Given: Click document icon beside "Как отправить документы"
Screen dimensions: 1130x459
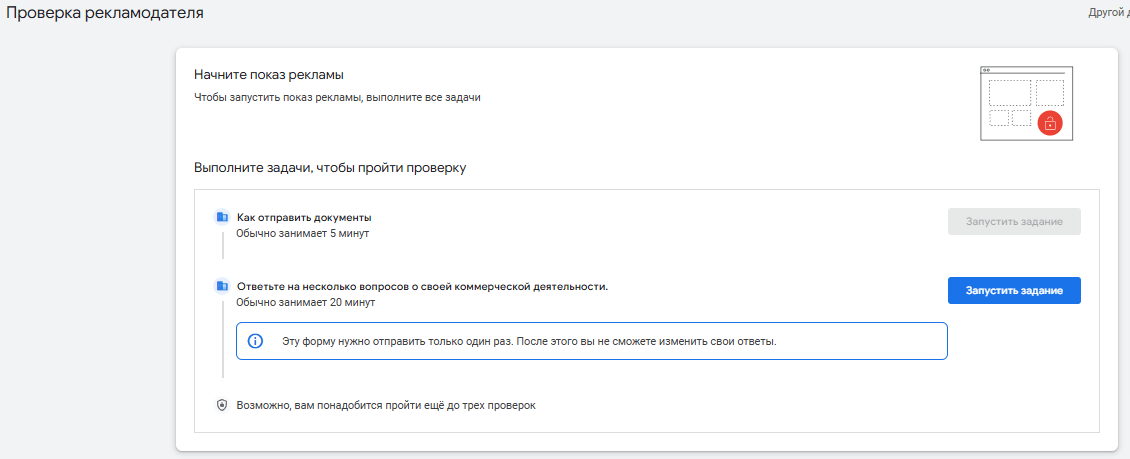Looking at the screenshot, I should pyautogui.click(x=222, y=217).
